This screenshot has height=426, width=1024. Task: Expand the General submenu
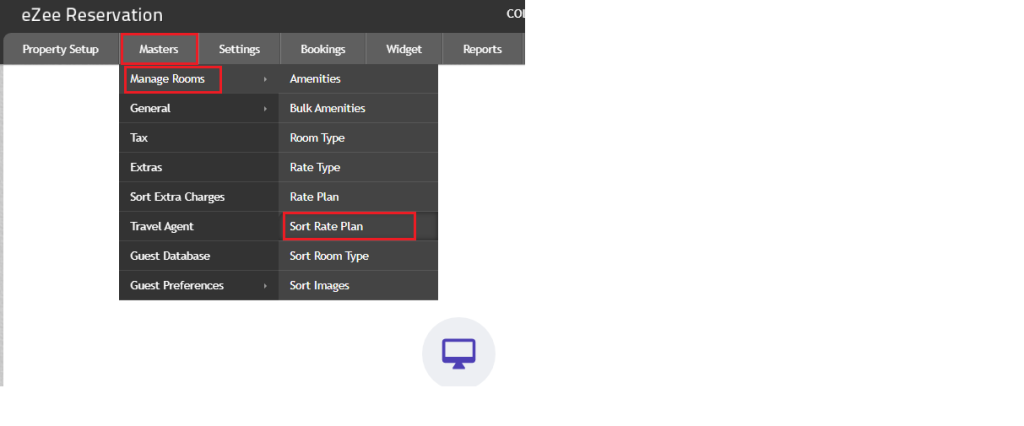coord(199,108)
